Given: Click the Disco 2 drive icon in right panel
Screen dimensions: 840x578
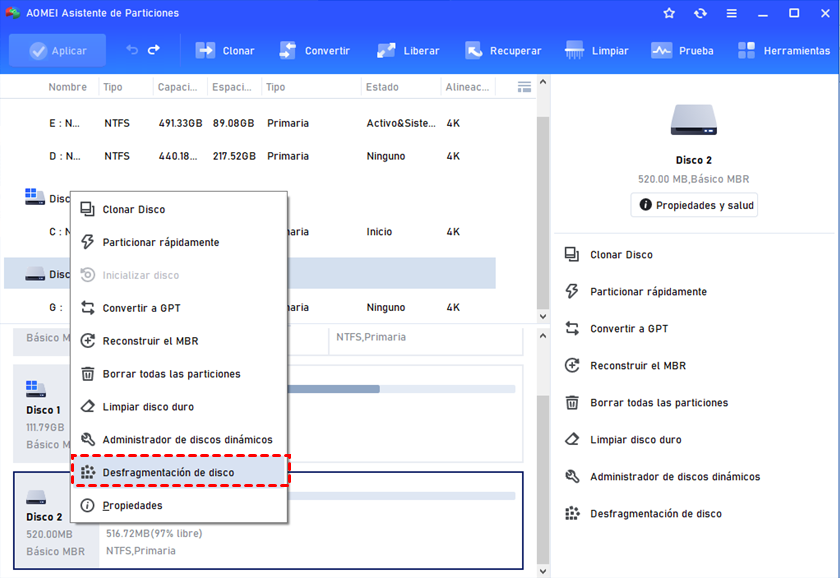Looking at the screenshot, I should click(x=694, y=119).
